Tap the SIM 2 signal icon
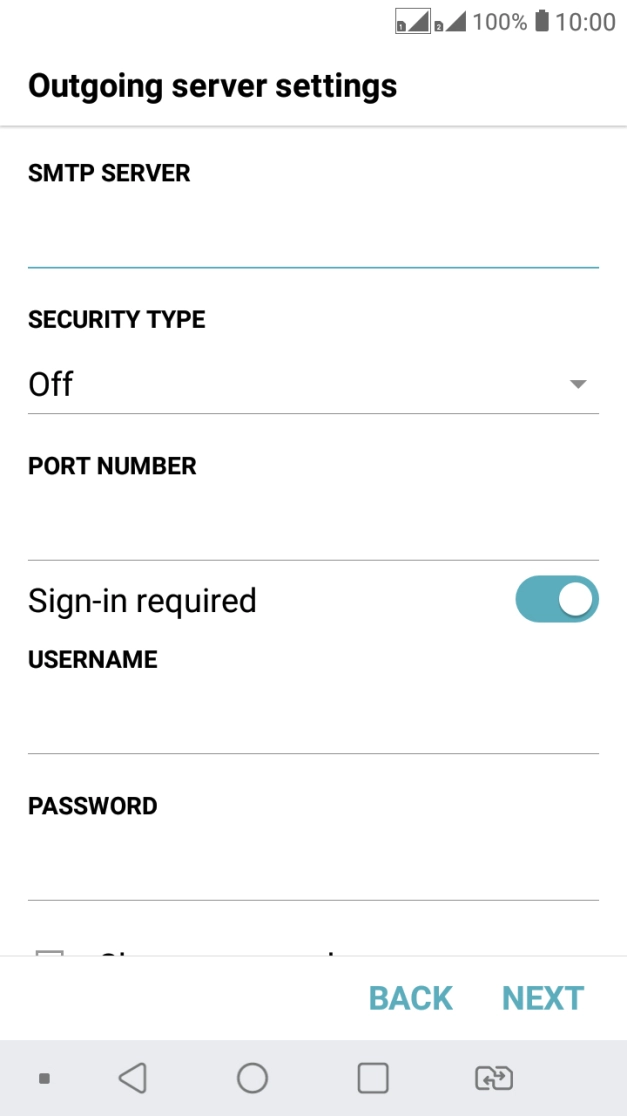Image resolution: width=627 pixels, height=1116 pixels. point(449,22)
